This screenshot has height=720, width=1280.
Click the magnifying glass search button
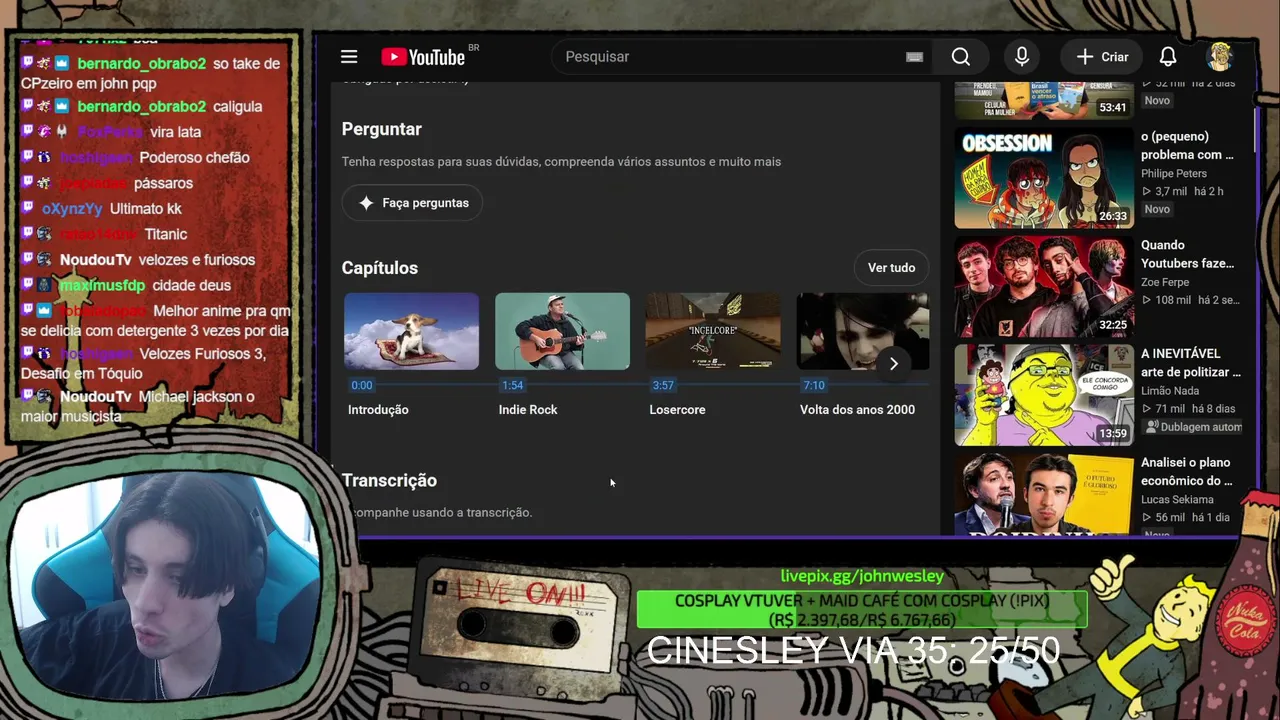(961, 57)
